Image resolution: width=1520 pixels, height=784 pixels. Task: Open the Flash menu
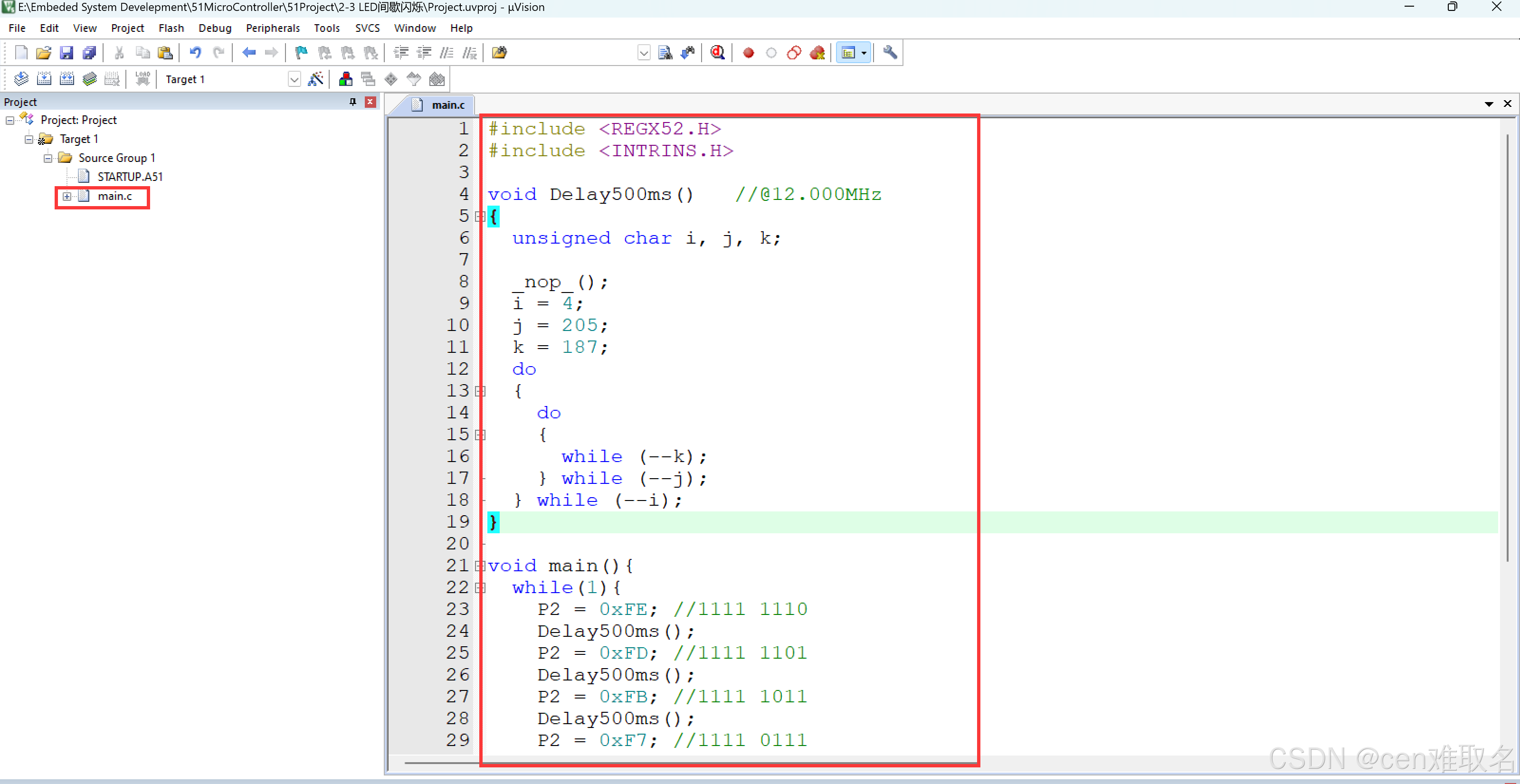(x=171, y=28)
